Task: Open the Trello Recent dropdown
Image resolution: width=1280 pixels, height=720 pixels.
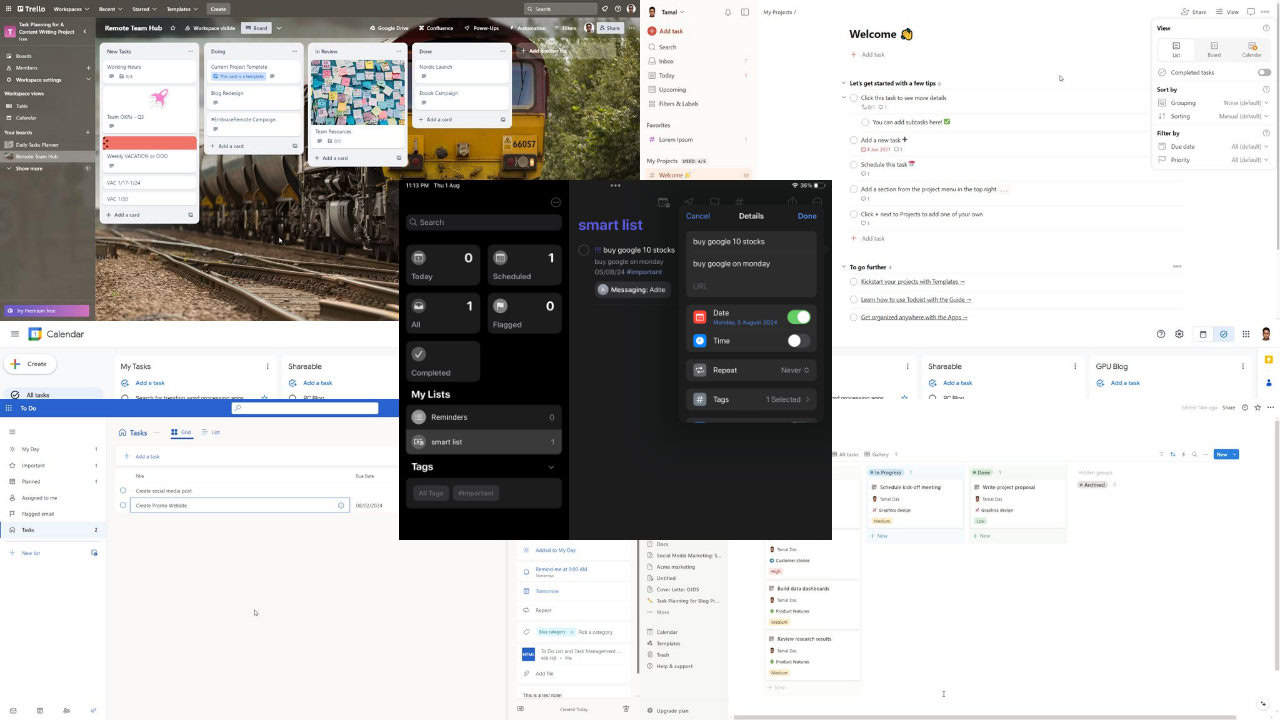Action: pyautogui.click(x=111, y=9)
